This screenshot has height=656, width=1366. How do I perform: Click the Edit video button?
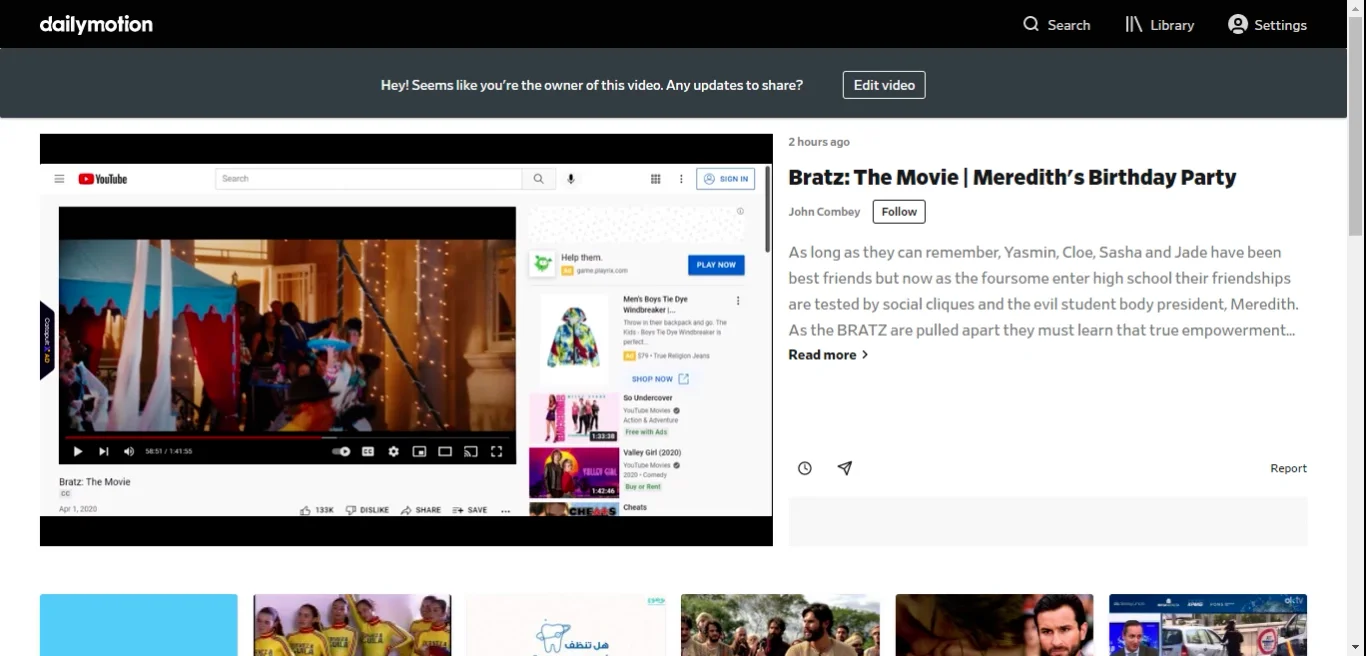point(884,85)
